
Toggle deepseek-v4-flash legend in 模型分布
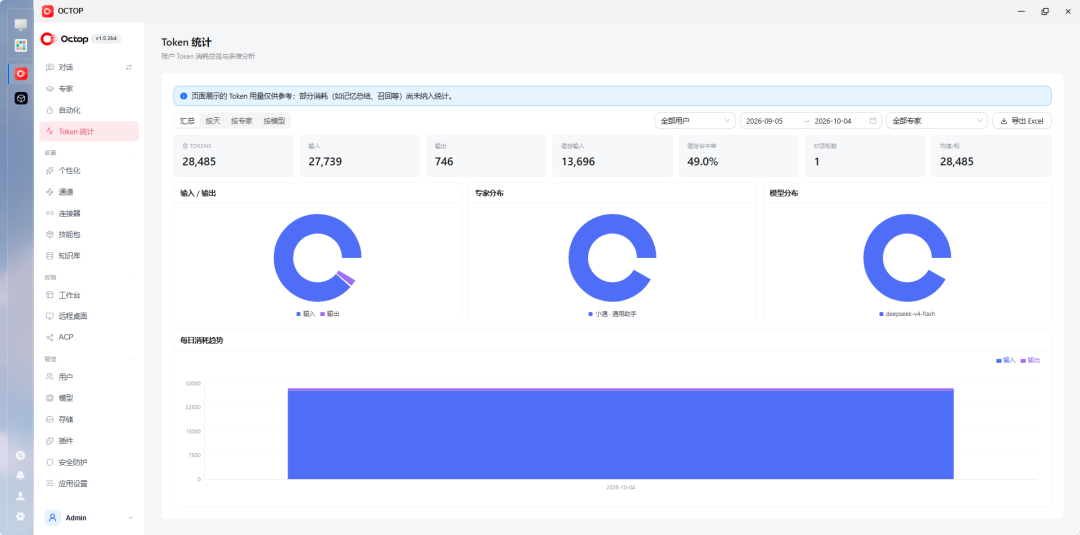(x=907, y=313)
